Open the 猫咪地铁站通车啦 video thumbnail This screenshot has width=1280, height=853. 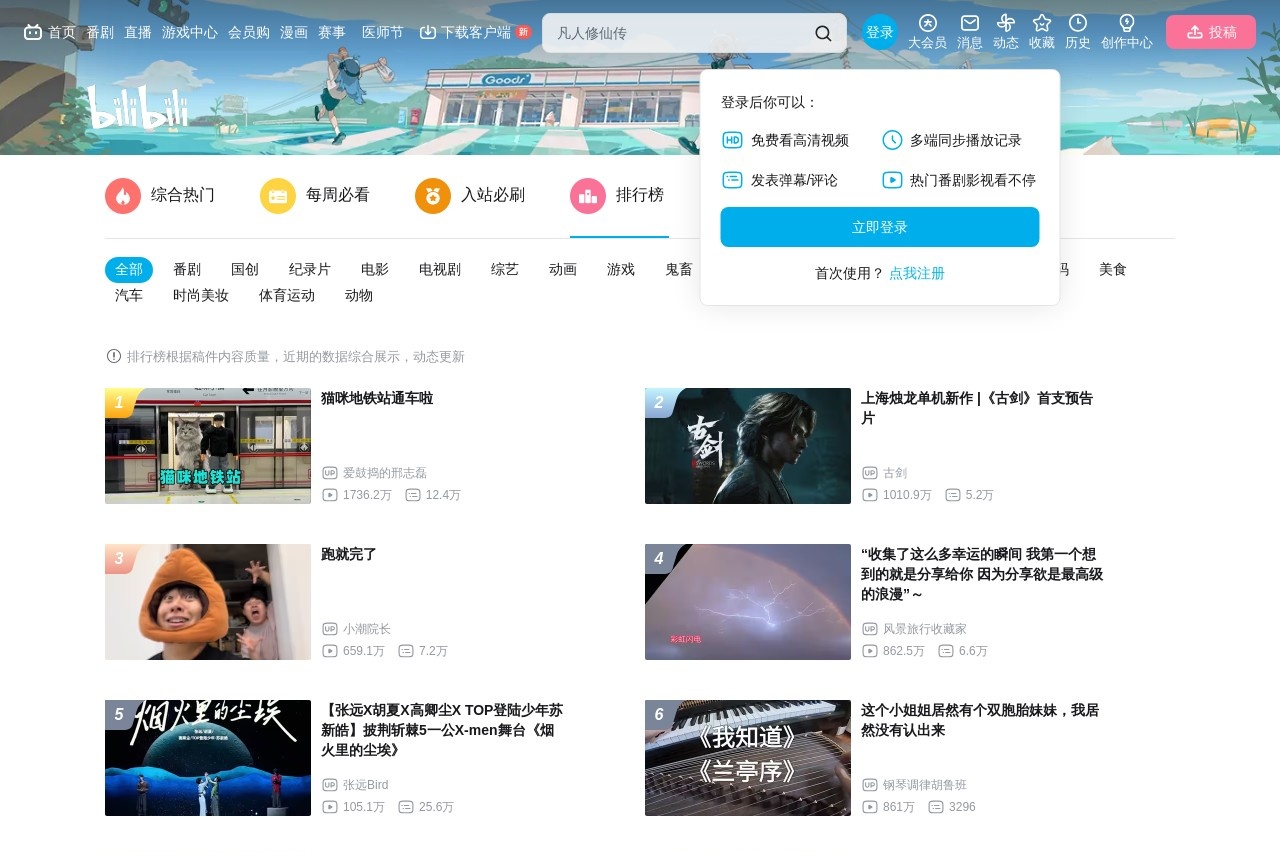pyautogui.click(x=207, y=445)
